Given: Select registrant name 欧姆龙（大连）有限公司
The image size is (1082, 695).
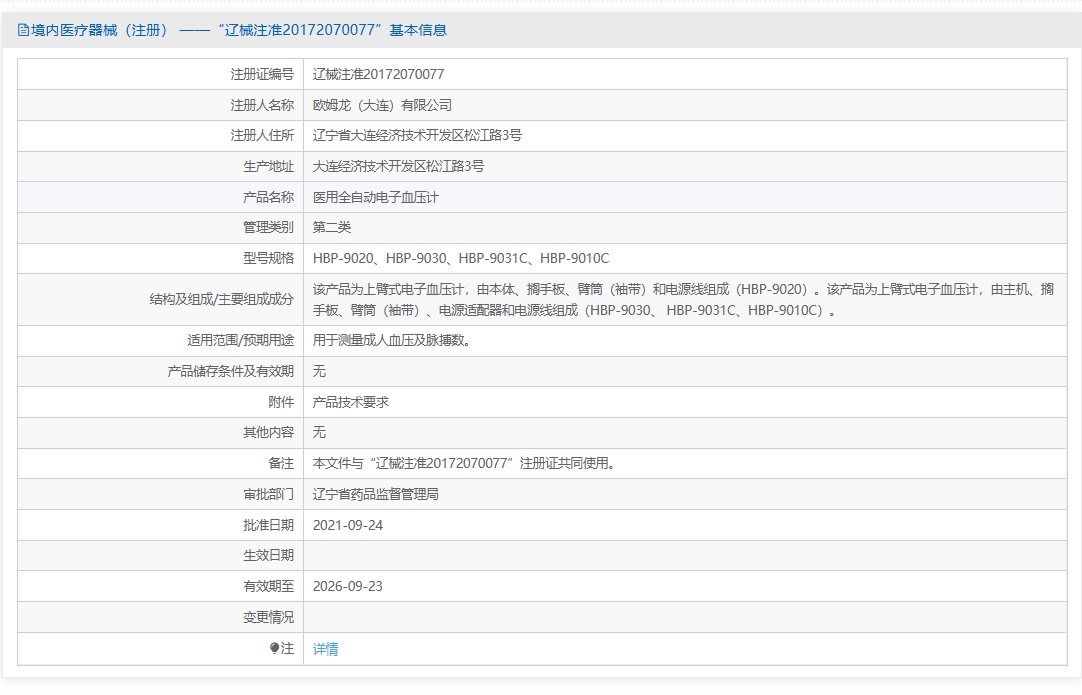Looking at the screenshot, I should pos(382,105).
